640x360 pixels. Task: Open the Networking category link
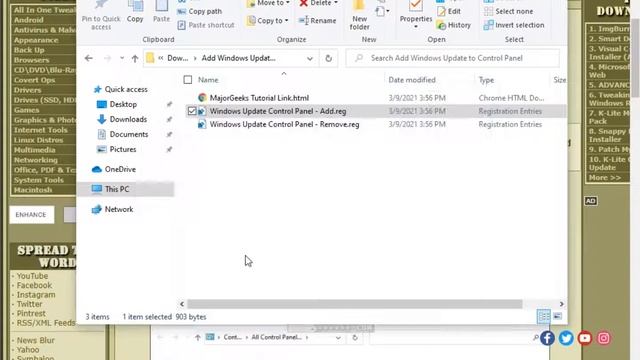(x=36, y=160)
